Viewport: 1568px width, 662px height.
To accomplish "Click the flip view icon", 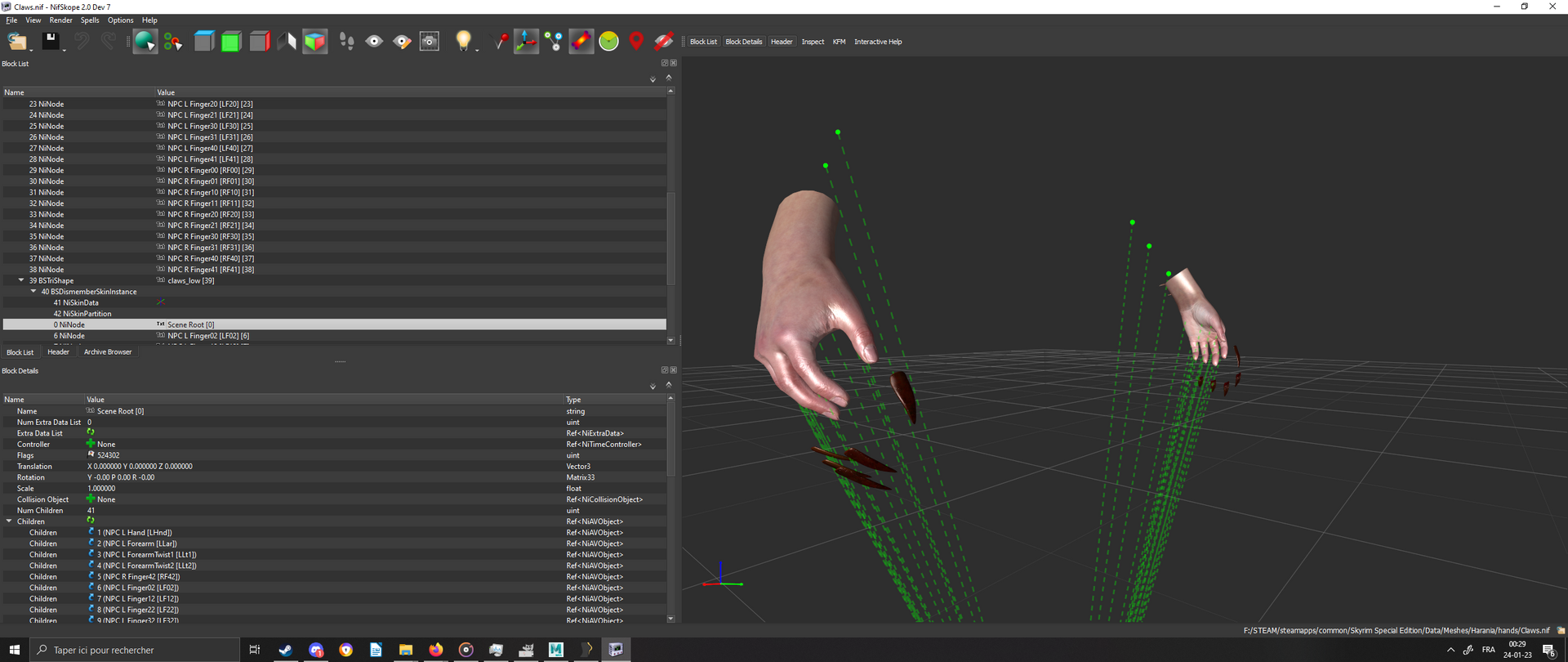I will [287, 41].
